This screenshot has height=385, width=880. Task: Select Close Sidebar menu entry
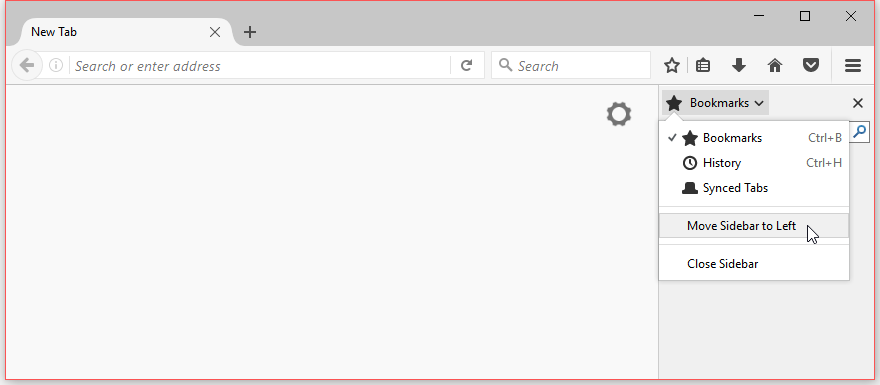click(754, 264)
